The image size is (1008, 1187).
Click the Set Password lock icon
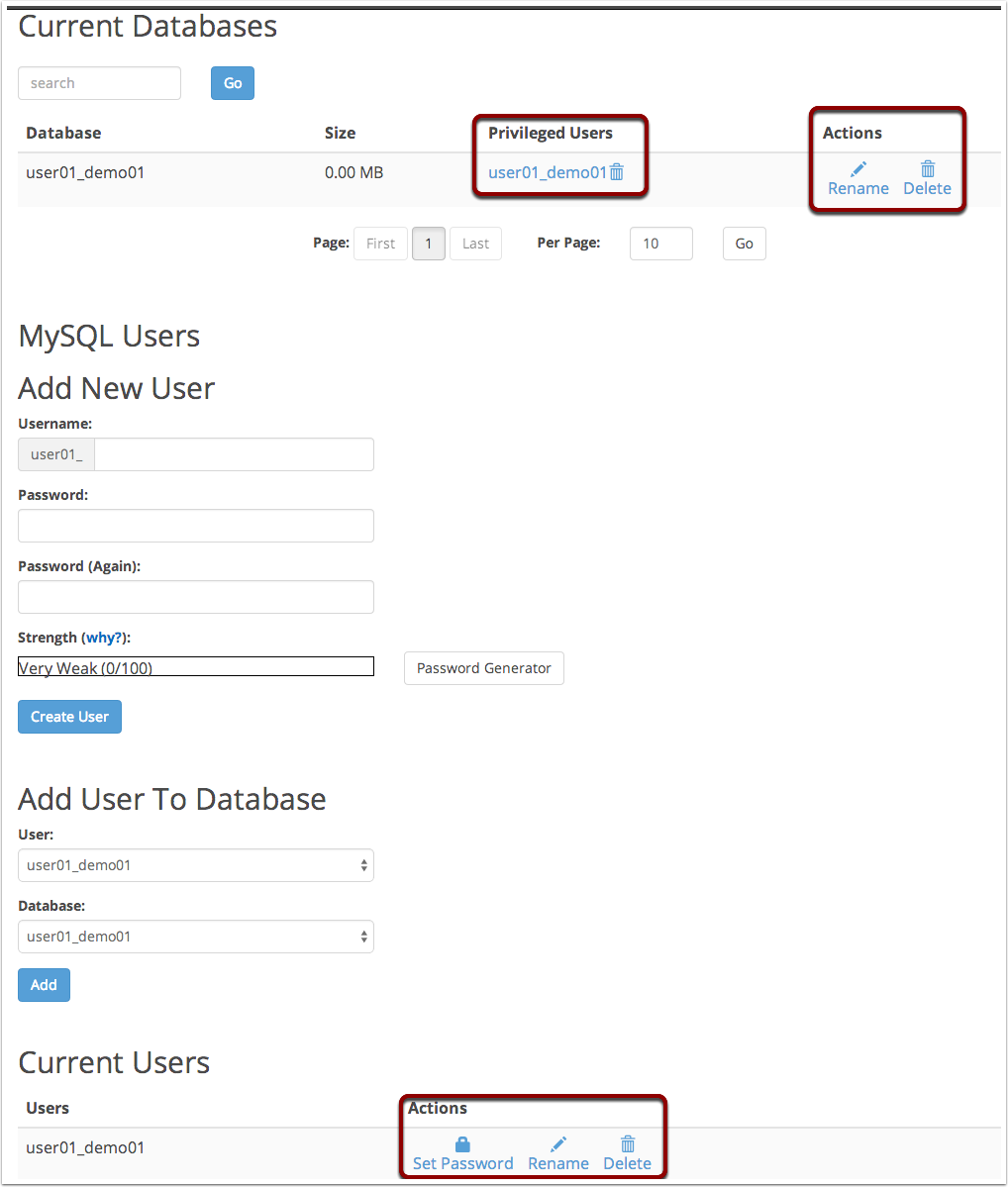462,1143
